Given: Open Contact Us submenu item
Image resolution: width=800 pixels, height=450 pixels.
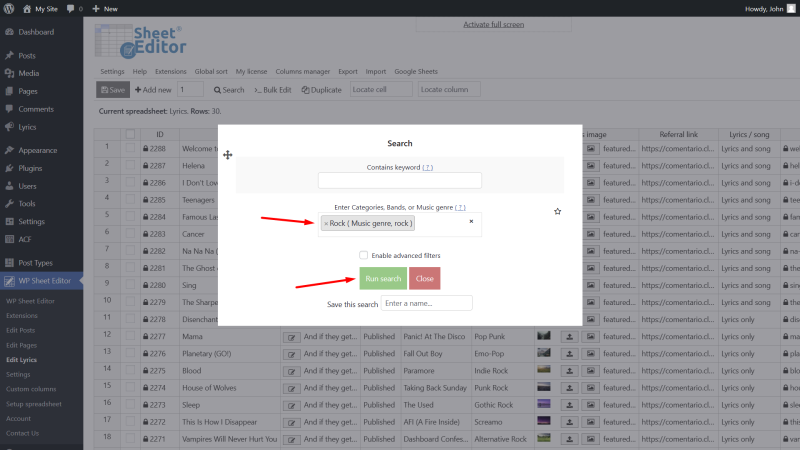Looking at the screenshot, I should pyautogui.click(x=22, y=434).
